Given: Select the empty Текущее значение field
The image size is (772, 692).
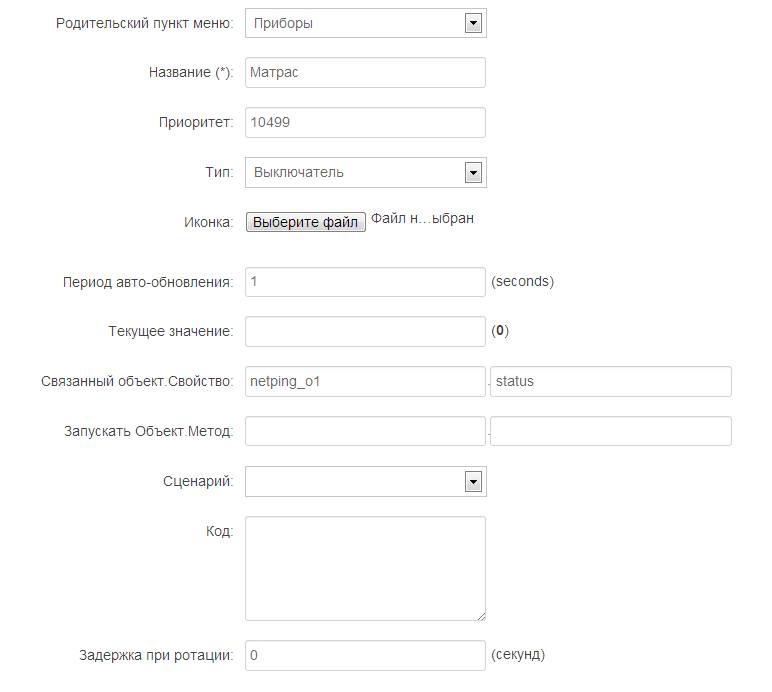Looking at the screenshot, I should [x=365, y=331].
